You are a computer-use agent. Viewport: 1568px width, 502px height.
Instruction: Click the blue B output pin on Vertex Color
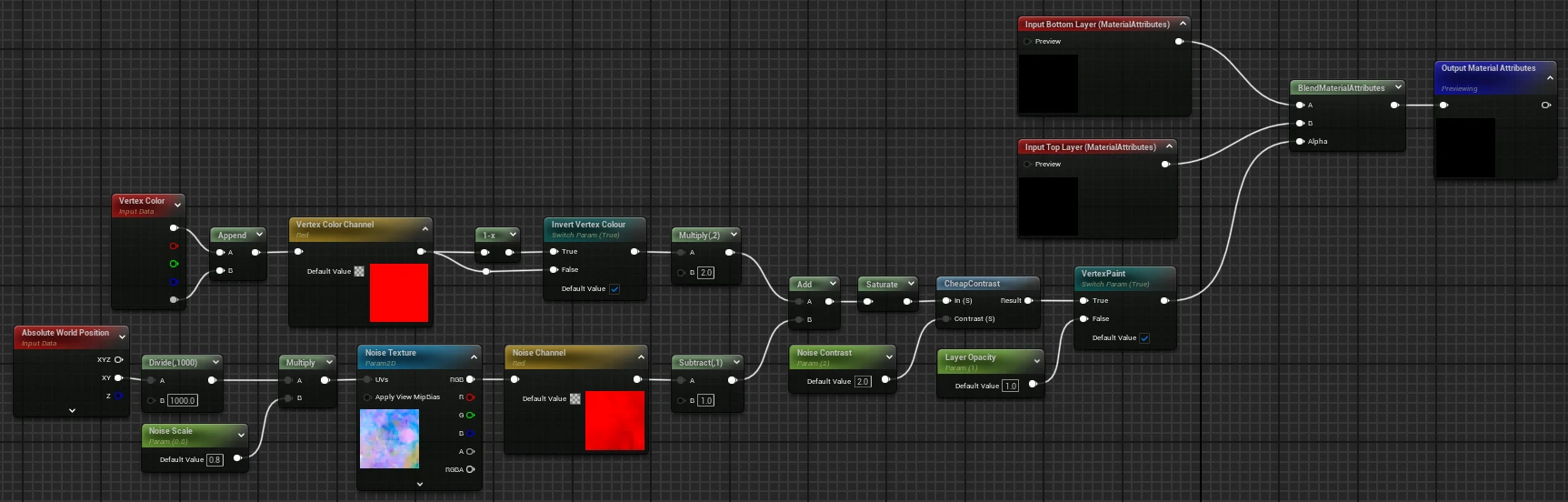coord(174,281)
